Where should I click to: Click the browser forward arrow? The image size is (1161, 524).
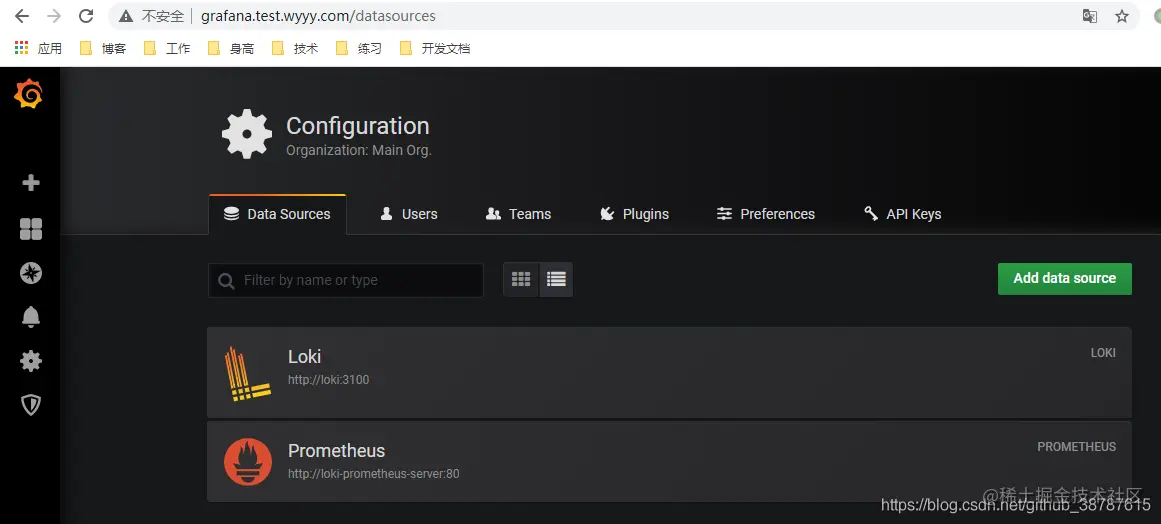[53, 16]
